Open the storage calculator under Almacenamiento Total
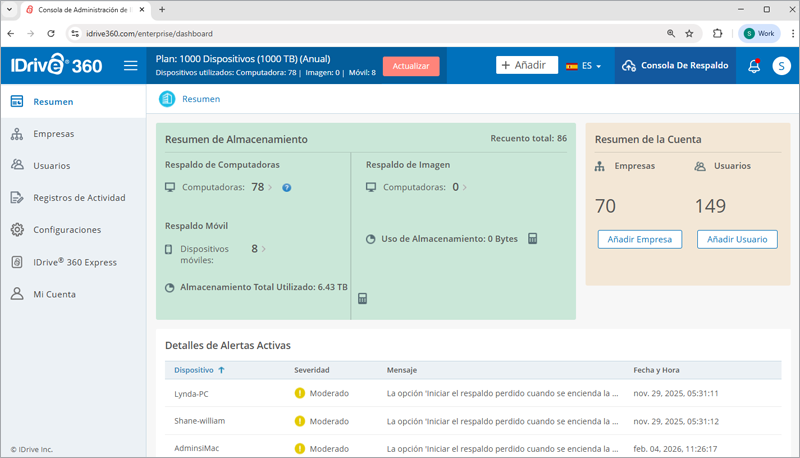Image resolution: width=800 pixels, height=458 pixels. [362, 298]
